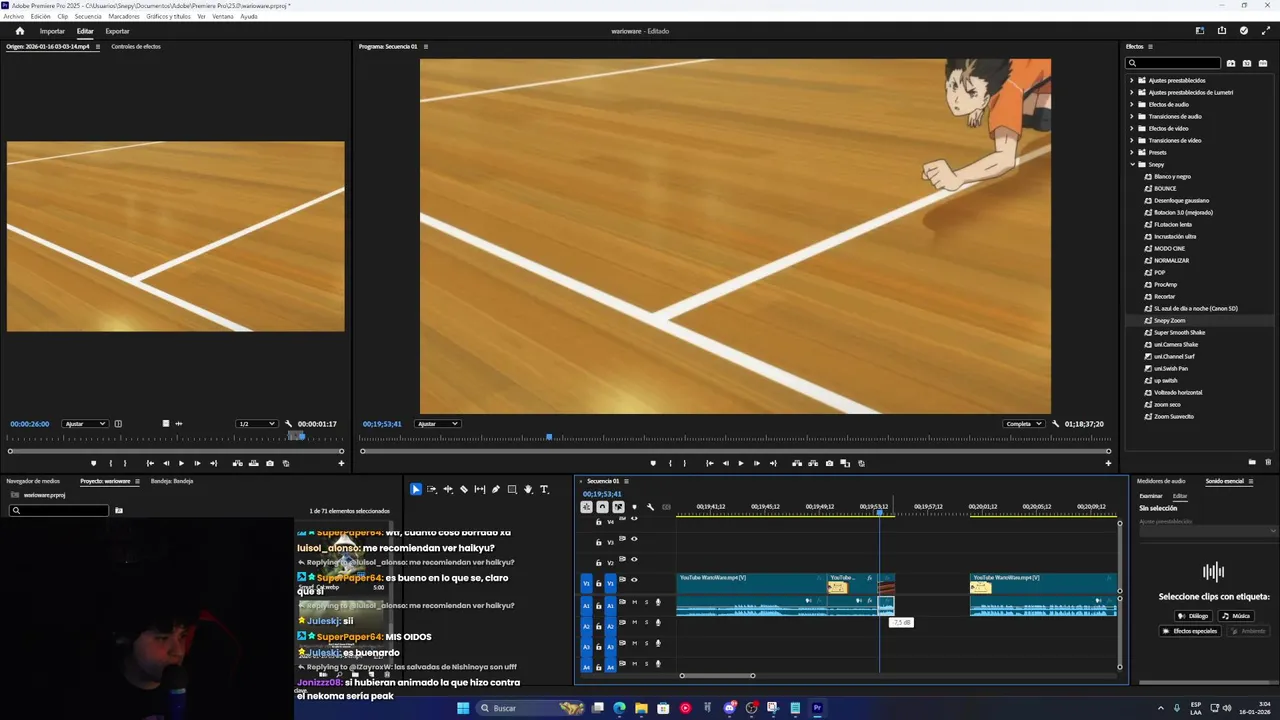The width and height of the screenshot is (1280, 720).
Task: Open timeline display settings wrench
Action: [650, 507]
